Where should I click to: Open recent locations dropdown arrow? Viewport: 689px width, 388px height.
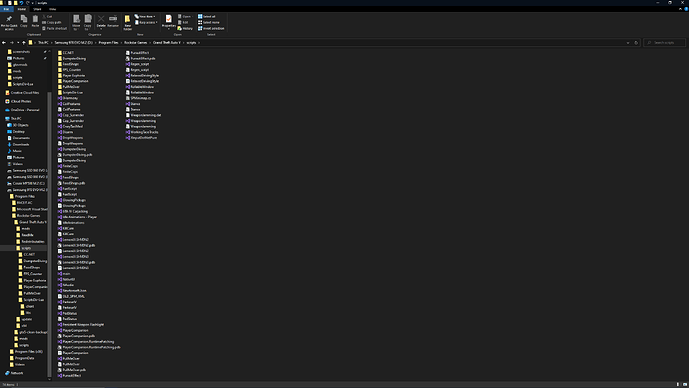click(x=18, y=43)
